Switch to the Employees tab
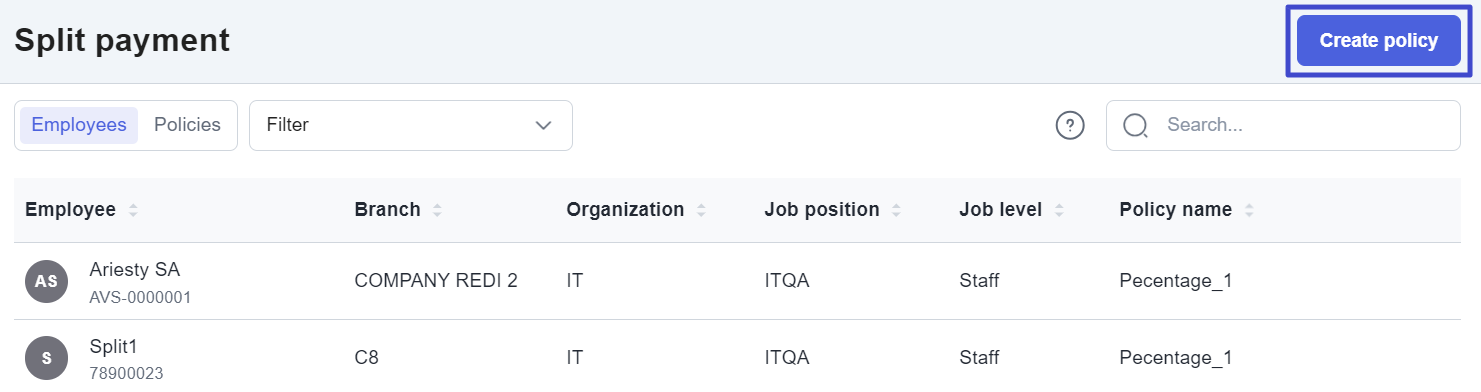 click(79, 125)
